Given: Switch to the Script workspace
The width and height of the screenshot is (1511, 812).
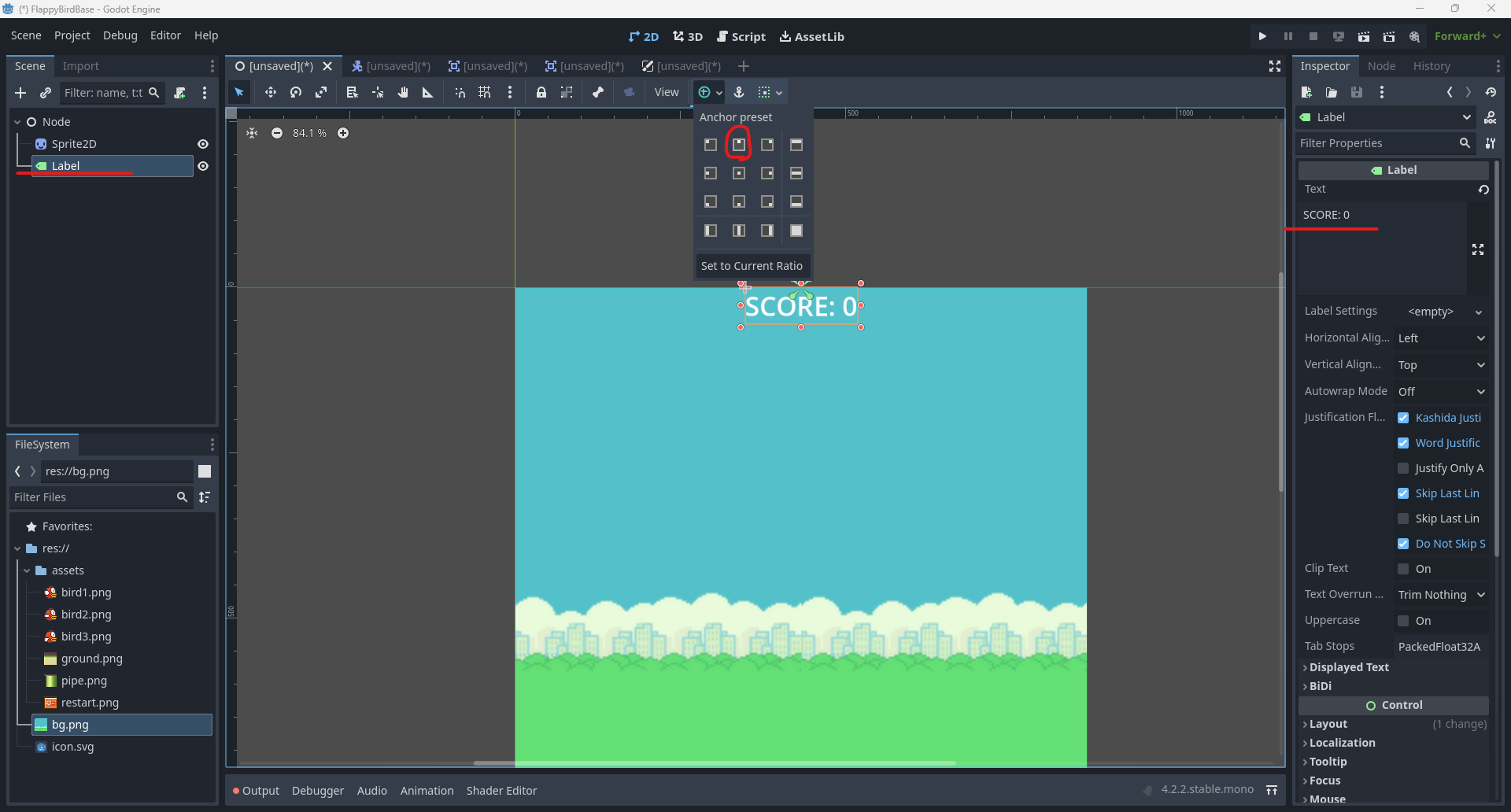Looking at the screenshot, I should (x=741, y=36).
